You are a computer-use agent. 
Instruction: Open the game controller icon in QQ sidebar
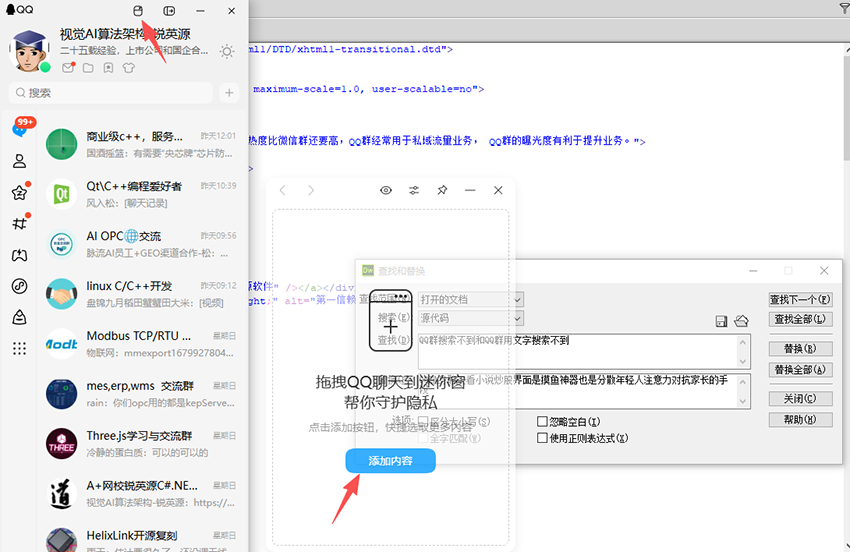(x=20, y=255)
